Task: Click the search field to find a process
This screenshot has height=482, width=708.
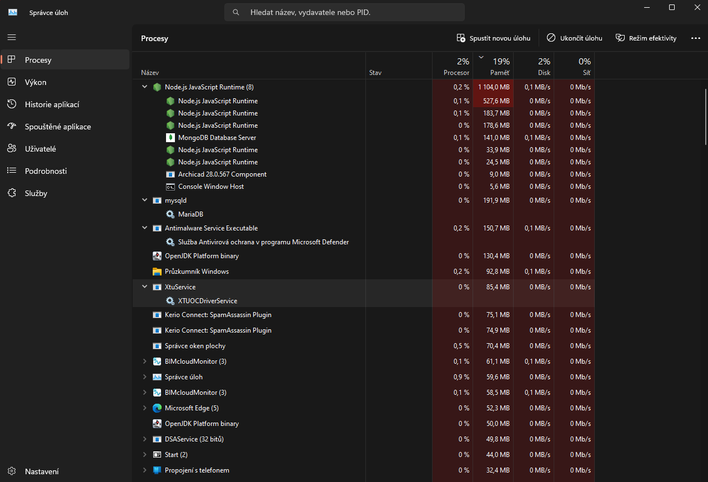Action: 345,12
